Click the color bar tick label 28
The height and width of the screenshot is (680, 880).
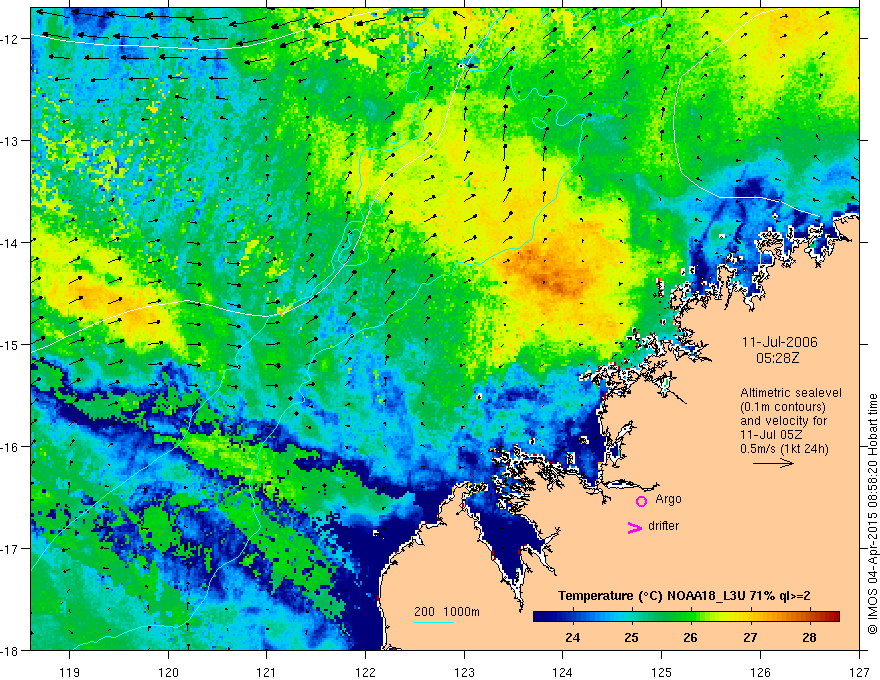click(x=809, y=637)
